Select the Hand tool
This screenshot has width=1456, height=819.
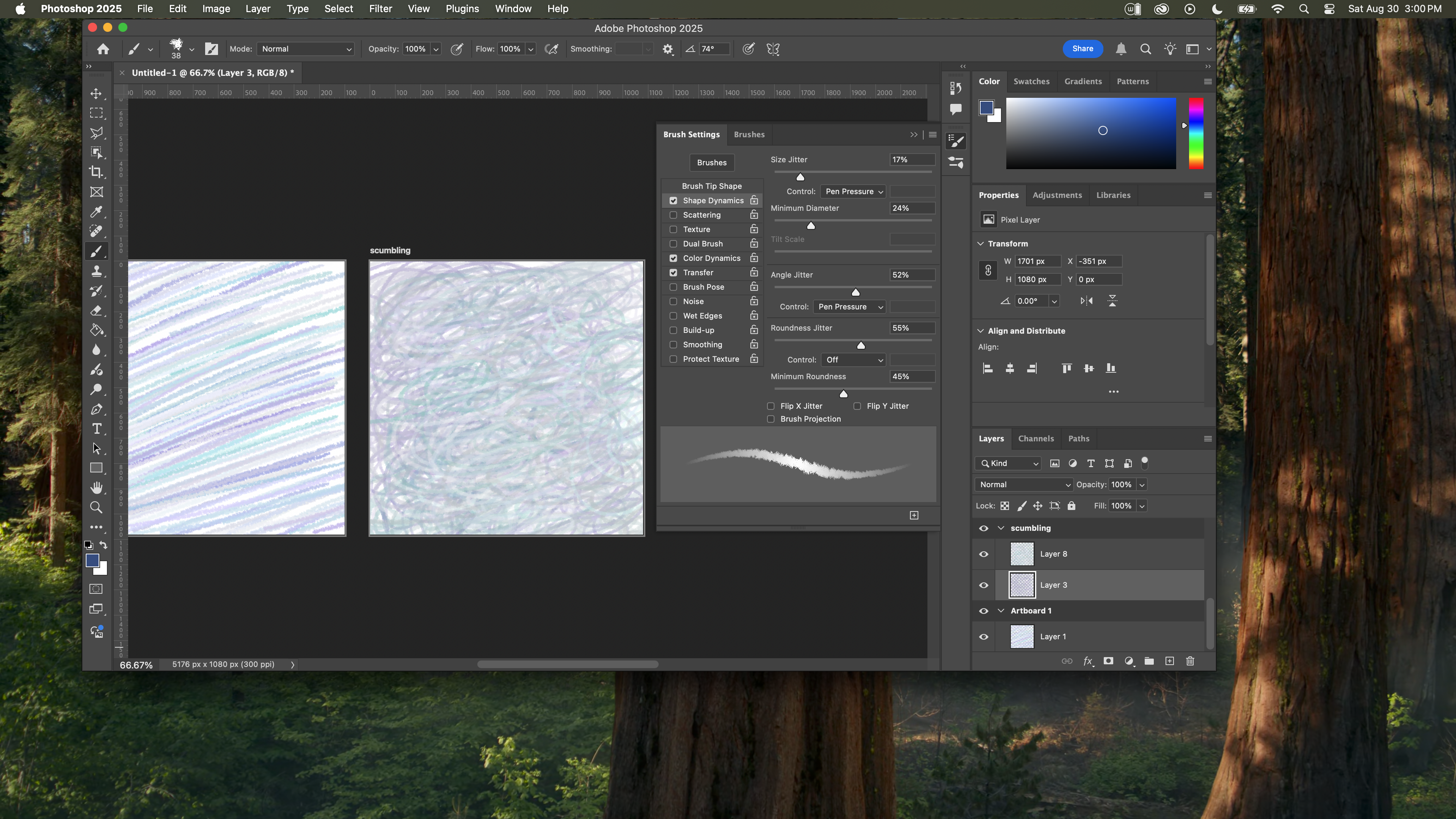(97, 487)
